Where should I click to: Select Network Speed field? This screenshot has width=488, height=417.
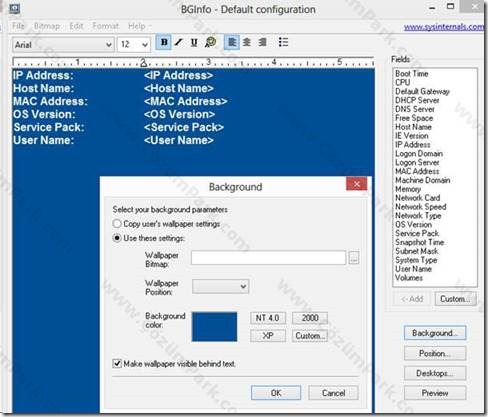[x=421, y=207]
